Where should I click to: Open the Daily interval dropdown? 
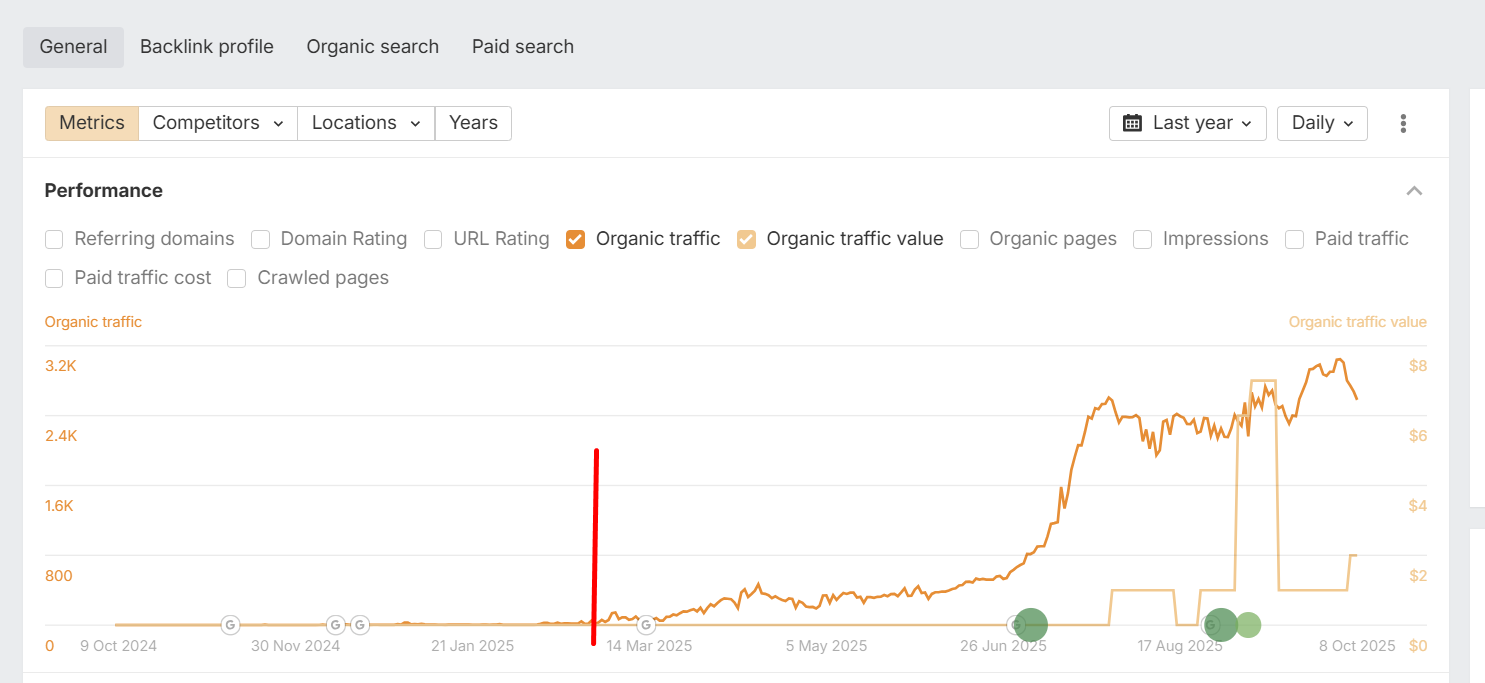[1322, 123]
